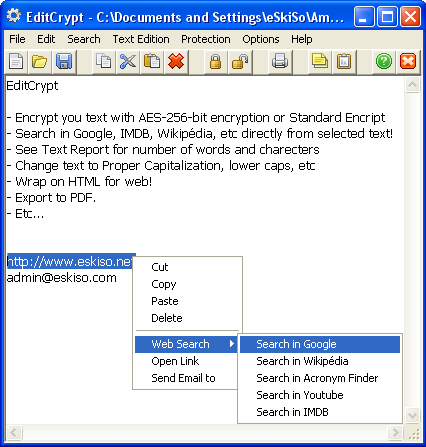Choose Paste from the context menu

pyautogui.click(x=188, y=301)
